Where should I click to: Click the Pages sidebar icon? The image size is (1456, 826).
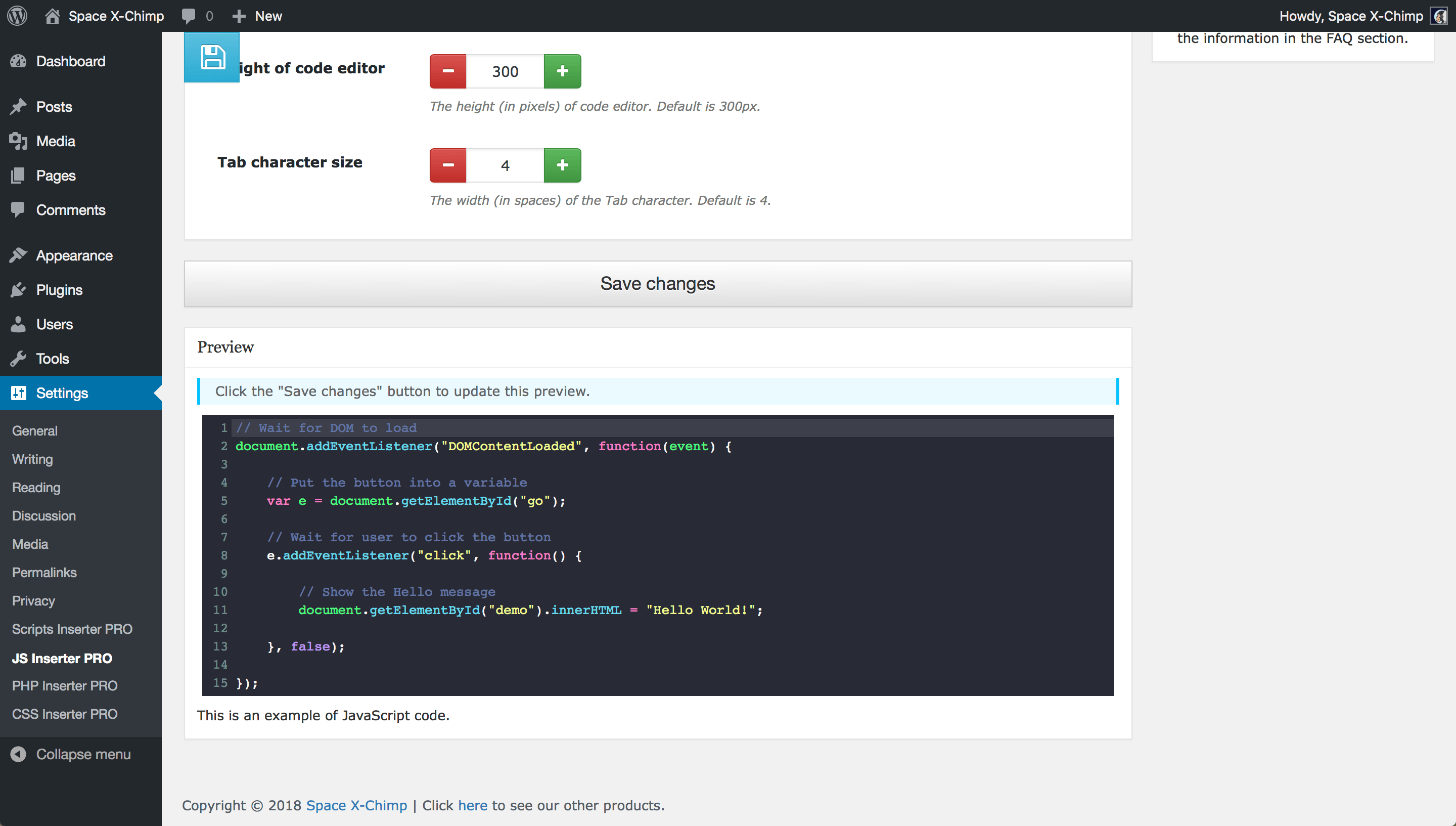coord(18,176)
